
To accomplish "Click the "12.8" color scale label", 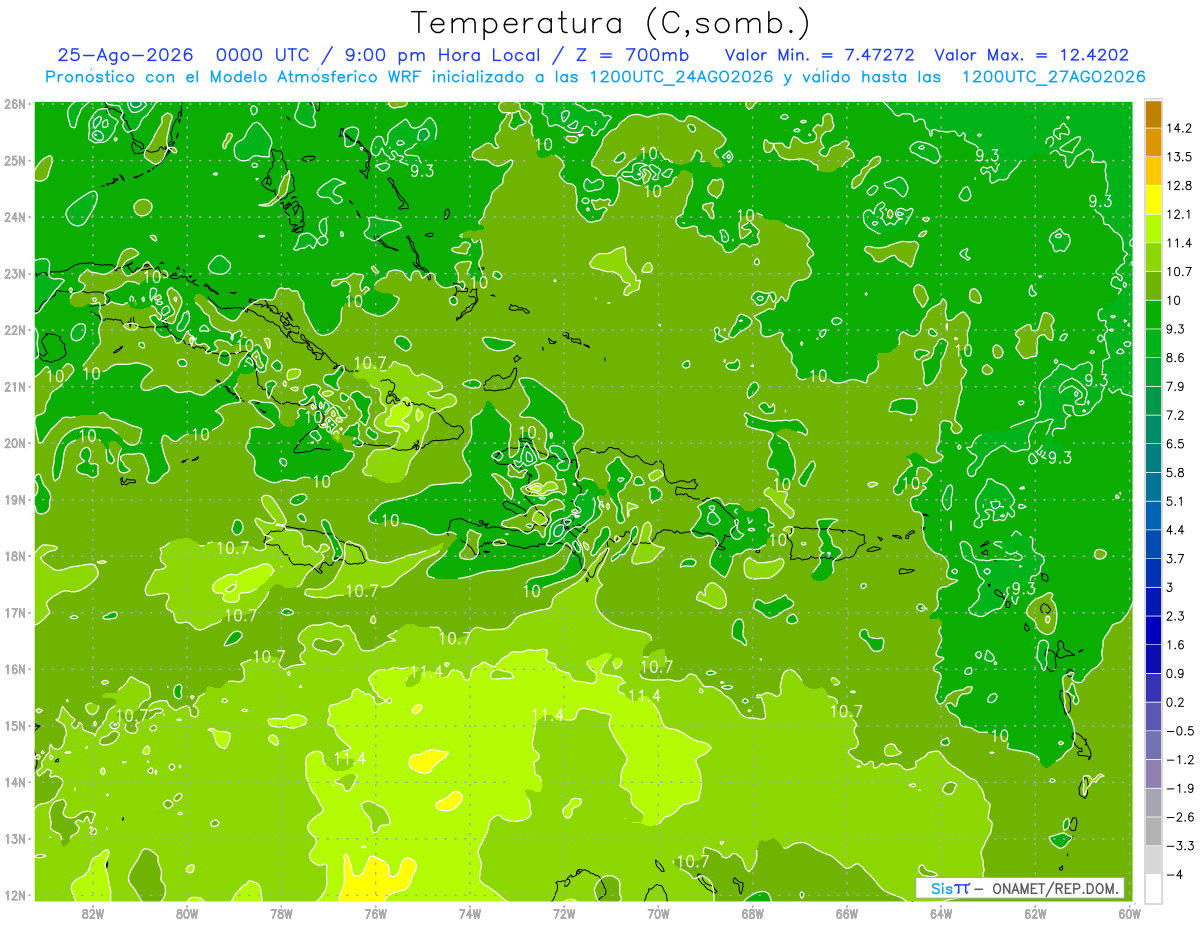I will point(1179,185).
